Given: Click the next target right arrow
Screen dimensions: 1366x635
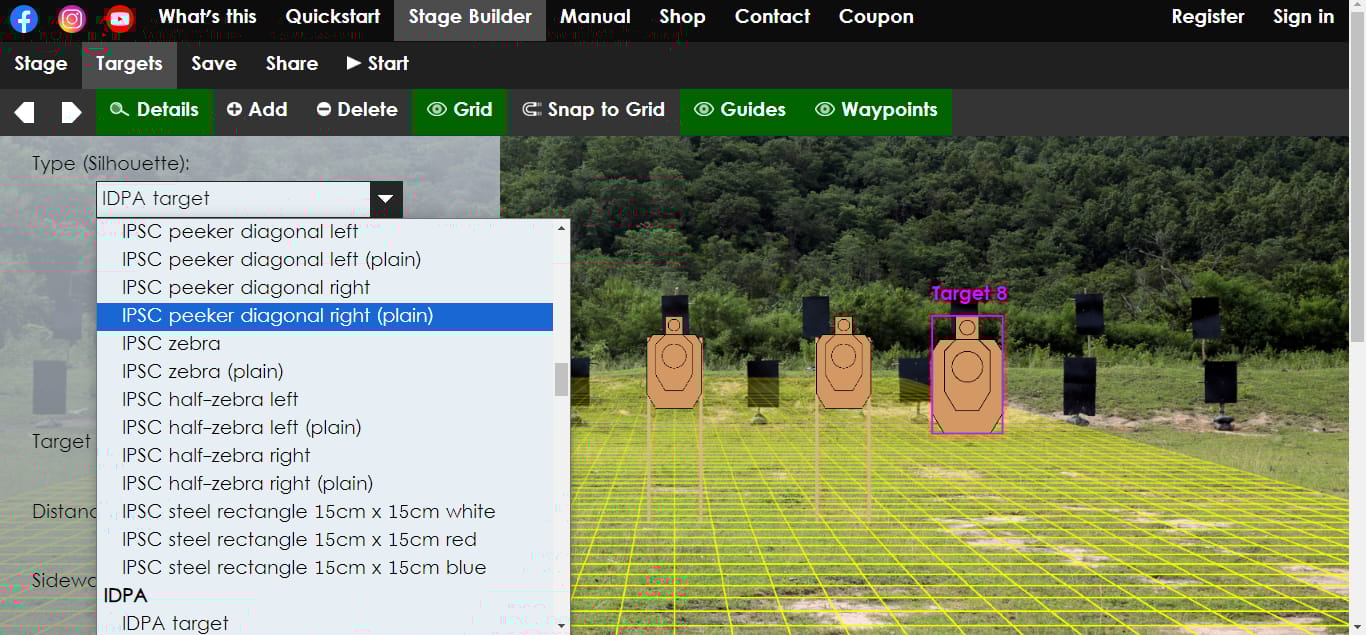Looking at the screenshot, I should point(71,111).
